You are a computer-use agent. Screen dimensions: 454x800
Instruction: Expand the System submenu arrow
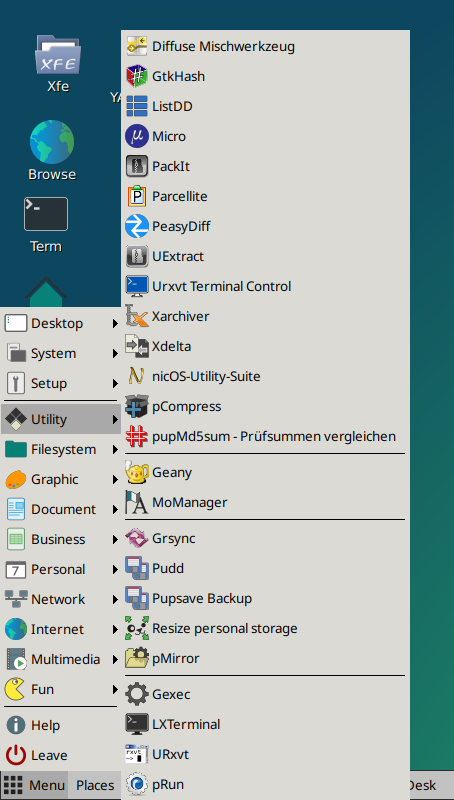(115, 354)
